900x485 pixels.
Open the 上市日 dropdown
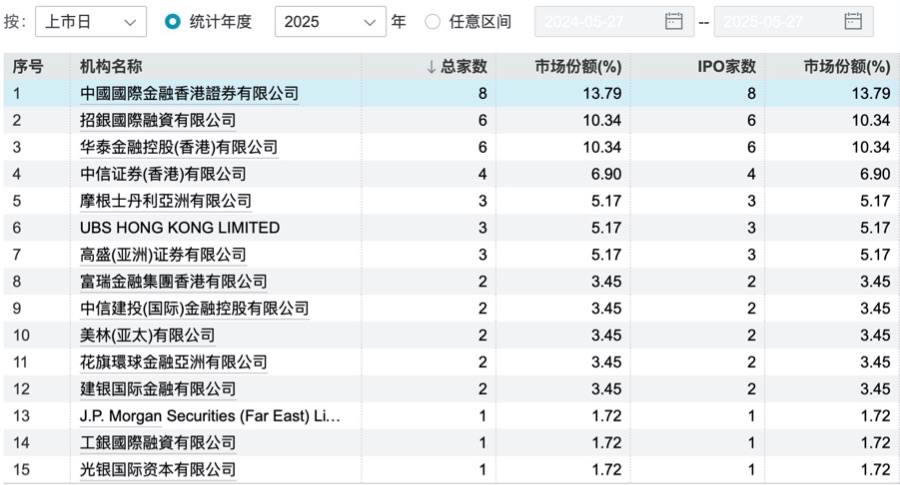[x=91, y=22]
